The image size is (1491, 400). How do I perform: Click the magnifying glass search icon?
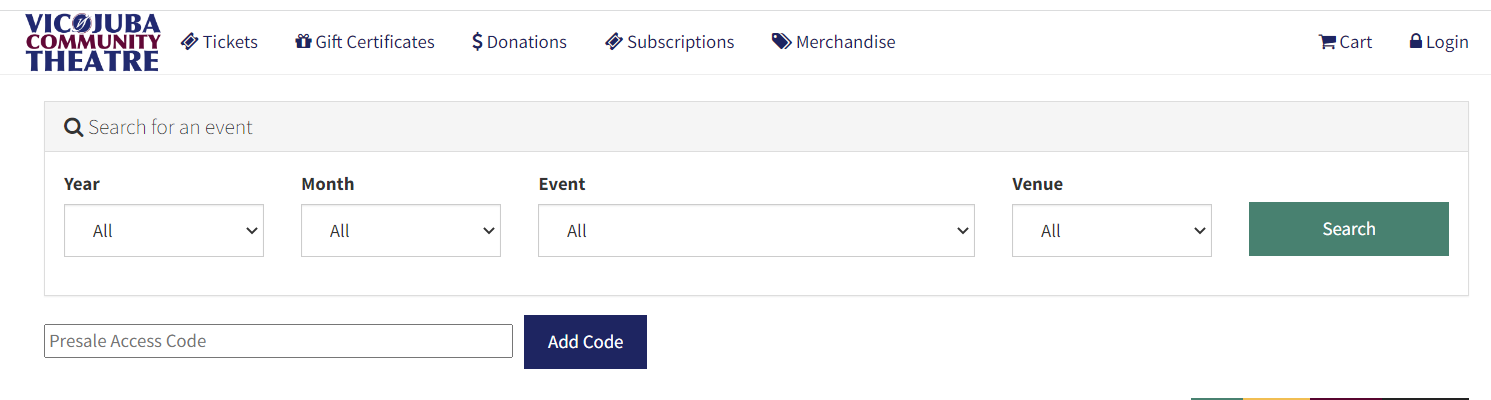point(73,127)
